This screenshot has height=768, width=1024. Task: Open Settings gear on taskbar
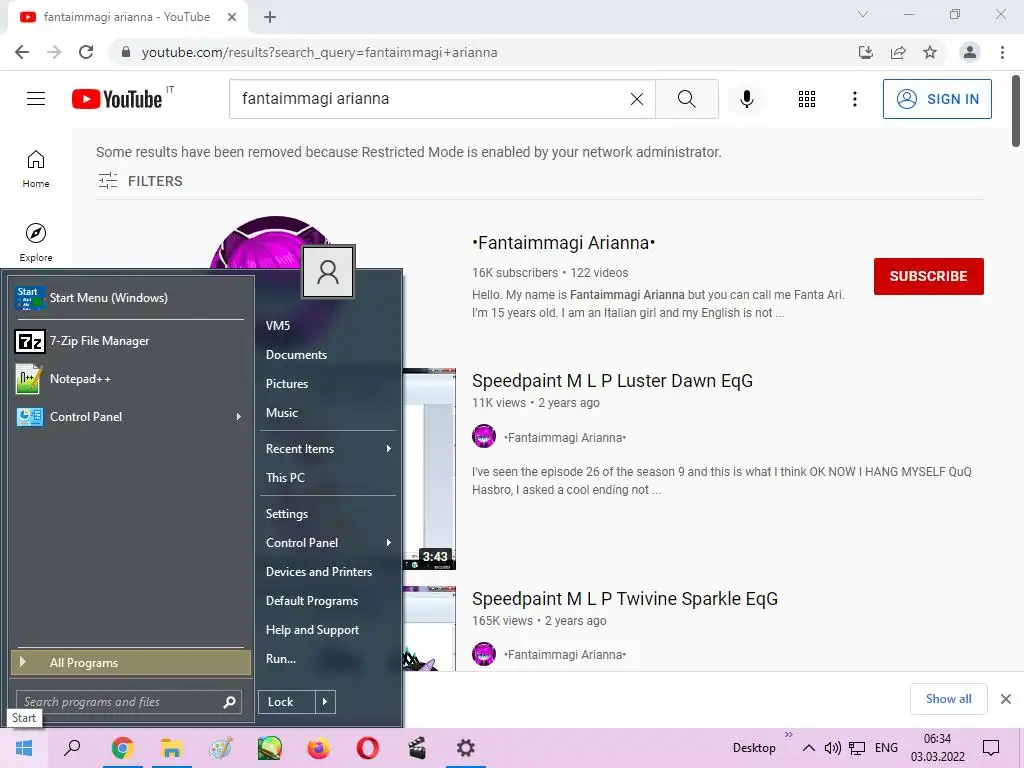click(465, 748)
